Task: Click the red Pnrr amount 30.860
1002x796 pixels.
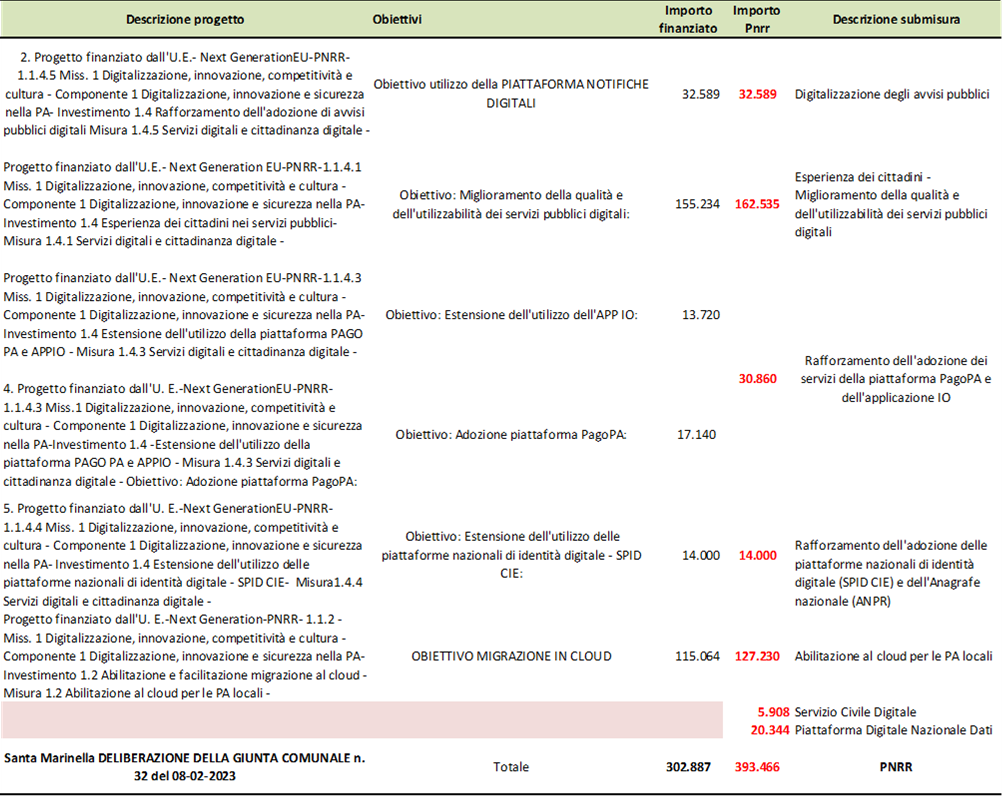Action: 757,379
